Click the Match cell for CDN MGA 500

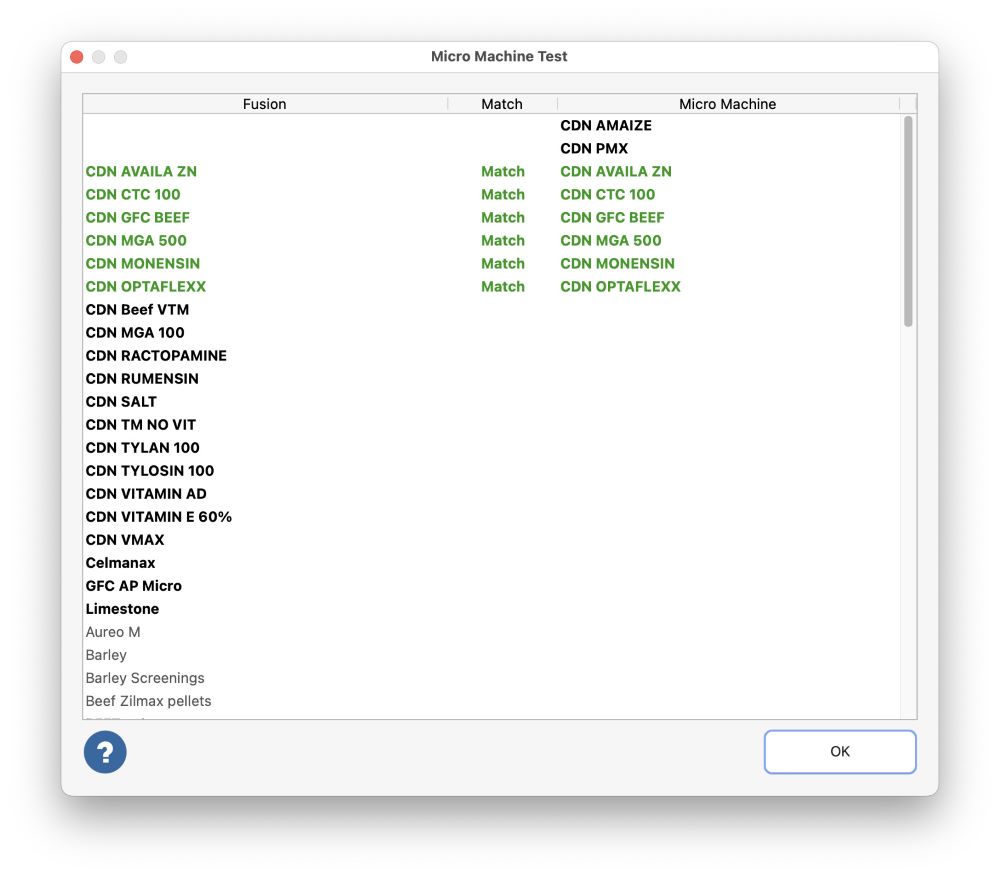(x=503, y=240)
